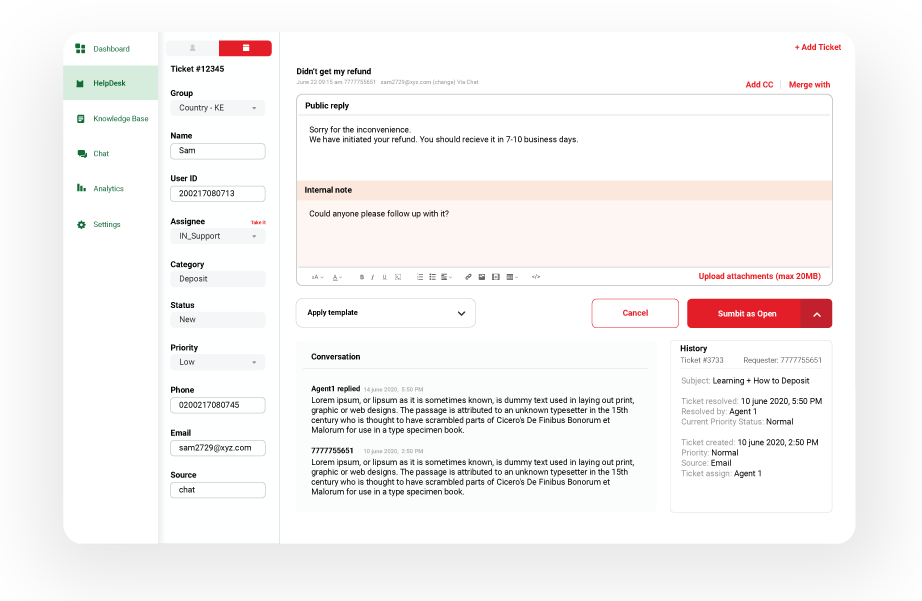The height and width of the screenshot is (601, 922).
Task: Apply bold formatting in the reply editor
Action: [361, 277]
